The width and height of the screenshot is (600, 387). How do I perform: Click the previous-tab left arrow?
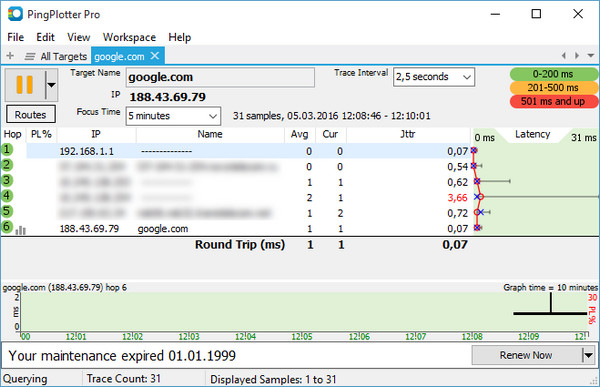pyautogui.click(x=564, y=56)
